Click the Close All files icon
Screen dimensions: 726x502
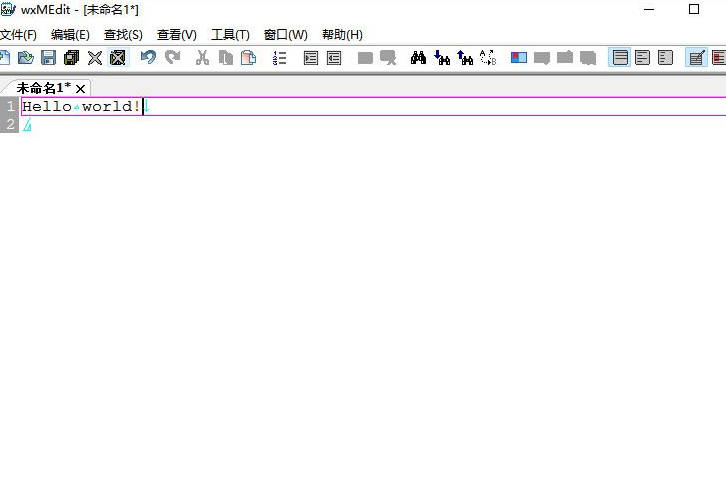[x=118, y=58]
